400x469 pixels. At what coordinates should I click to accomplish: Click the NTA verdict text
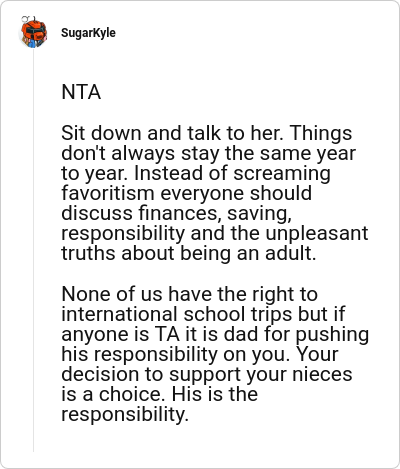pyautogui.click(x=81, y=92)
